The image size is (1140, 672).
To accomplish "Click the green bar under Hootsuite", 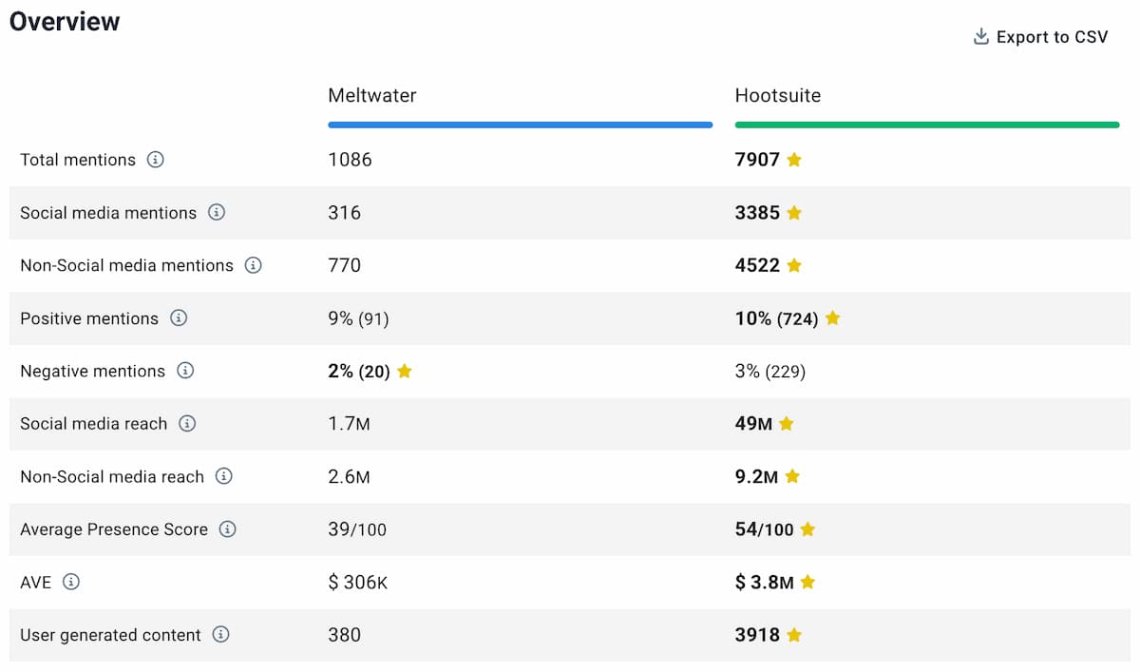I will click(x=927, y=124).
